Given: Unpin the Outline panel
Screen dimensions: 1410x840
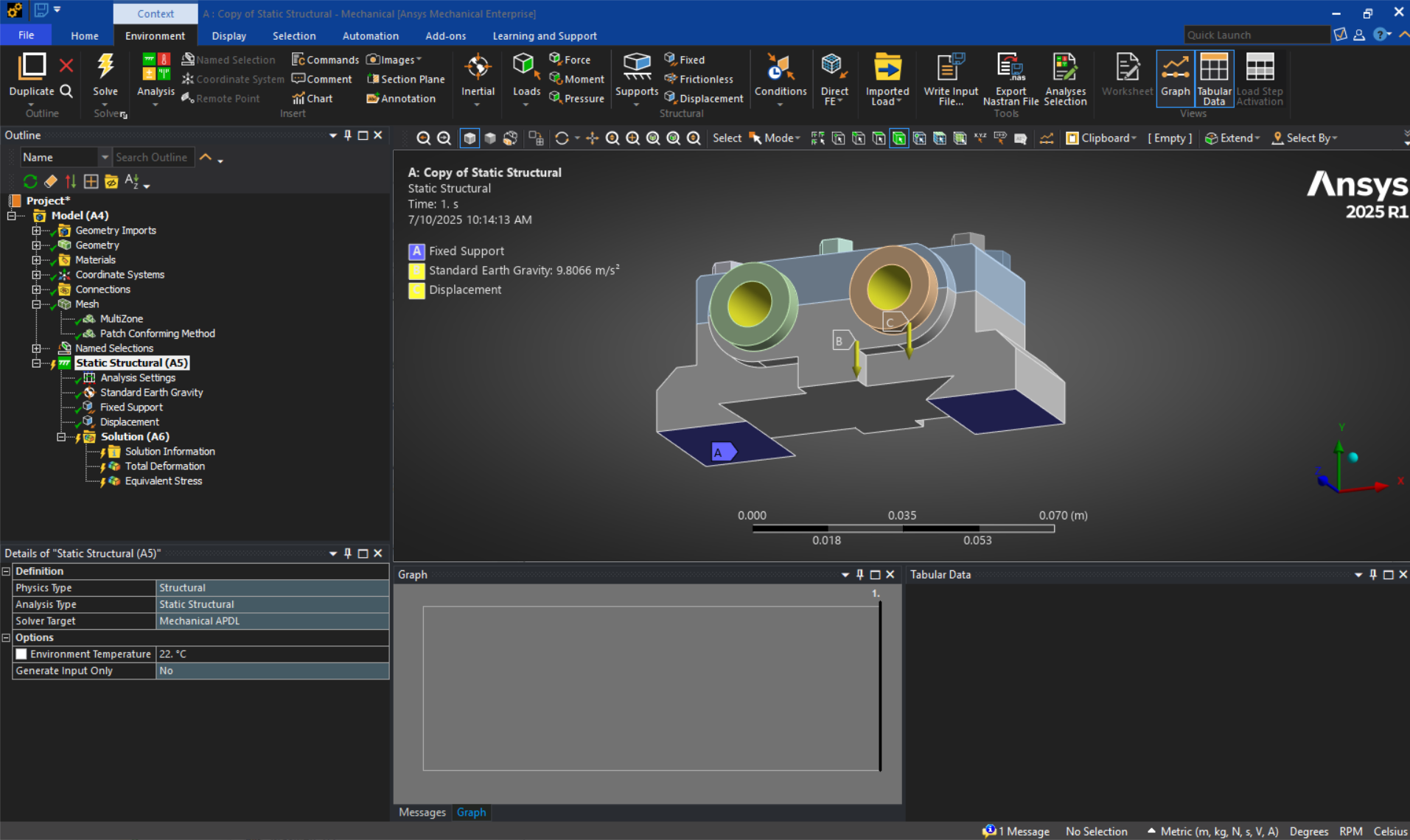Looking at the screenshot, I should point(347,135).
